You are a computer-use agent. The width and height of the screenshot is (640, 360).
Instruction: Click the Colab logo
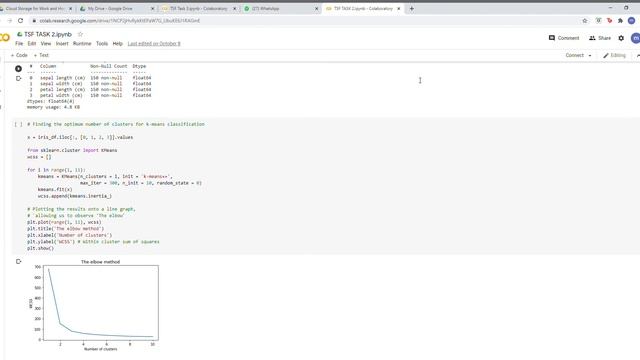(4, 38)
